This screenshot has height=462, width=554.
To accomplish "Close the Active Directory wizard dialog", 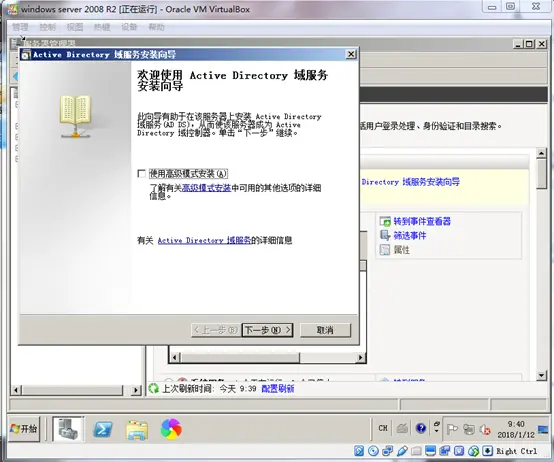I will pyautogui.click(x=351, y=54).
